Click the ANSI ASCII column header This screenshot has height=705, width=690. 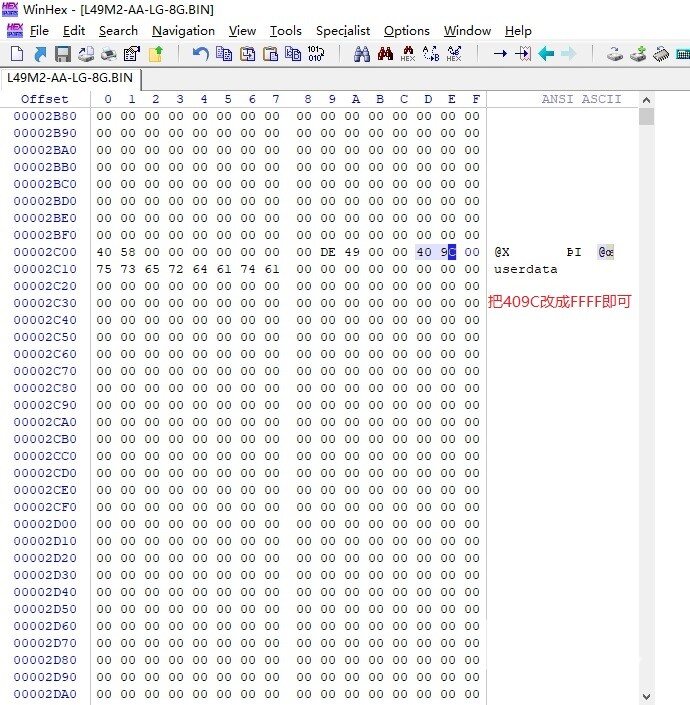pos(581,99)
